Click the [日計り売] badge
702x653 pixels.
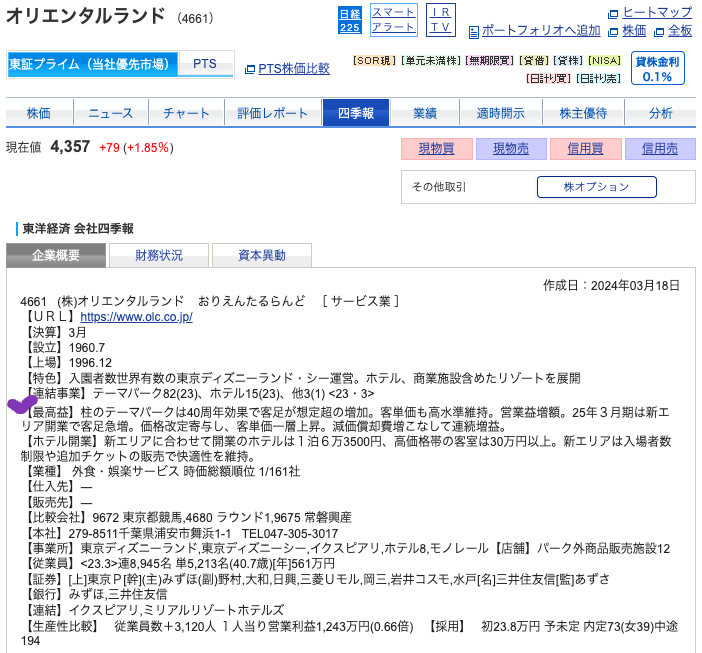coord(599,78)
